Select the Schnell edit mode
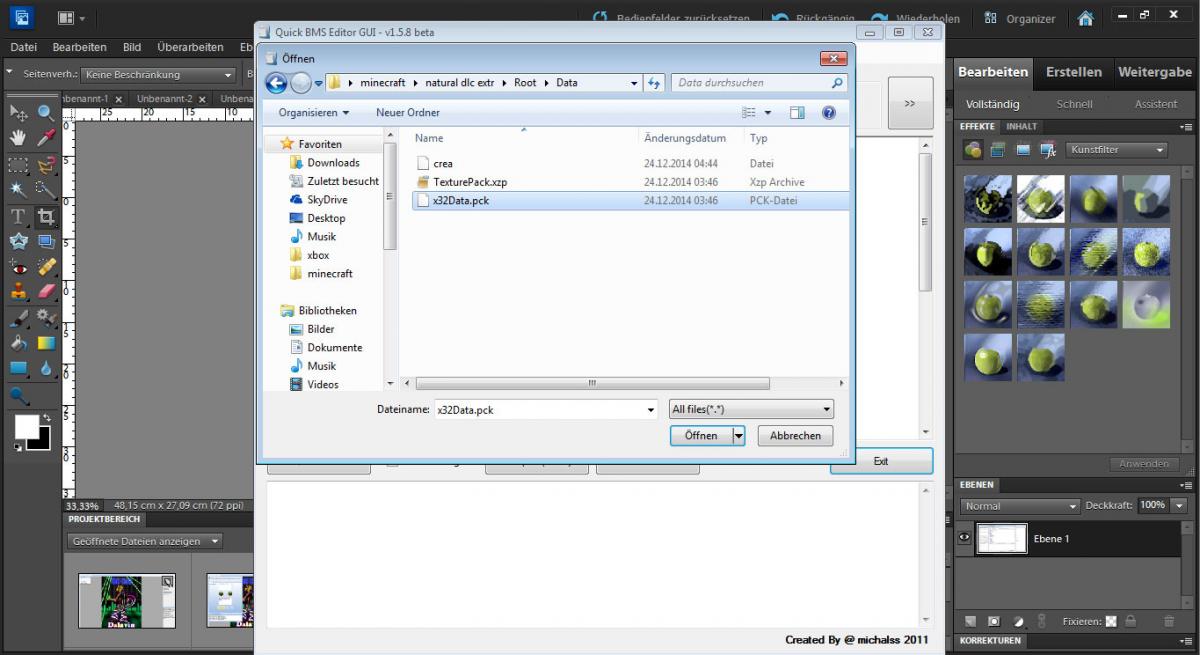 (1074, 104)
